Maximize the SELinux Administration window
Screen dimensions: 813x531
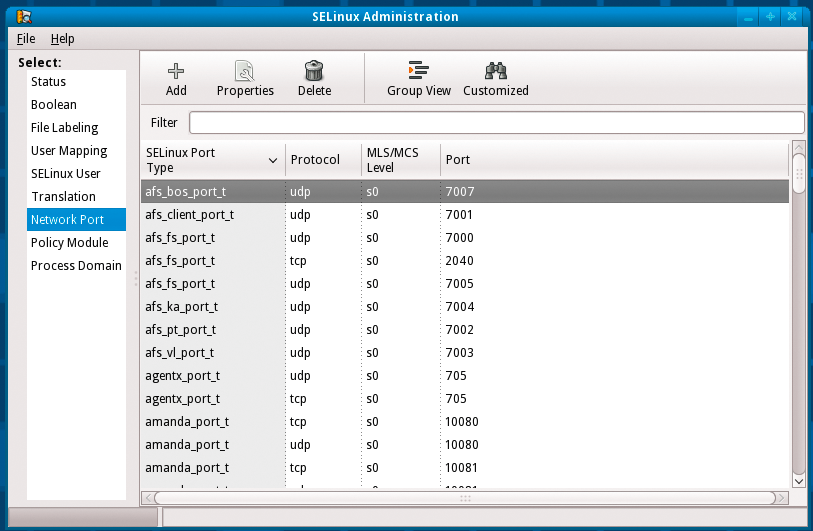coord(770,17)
